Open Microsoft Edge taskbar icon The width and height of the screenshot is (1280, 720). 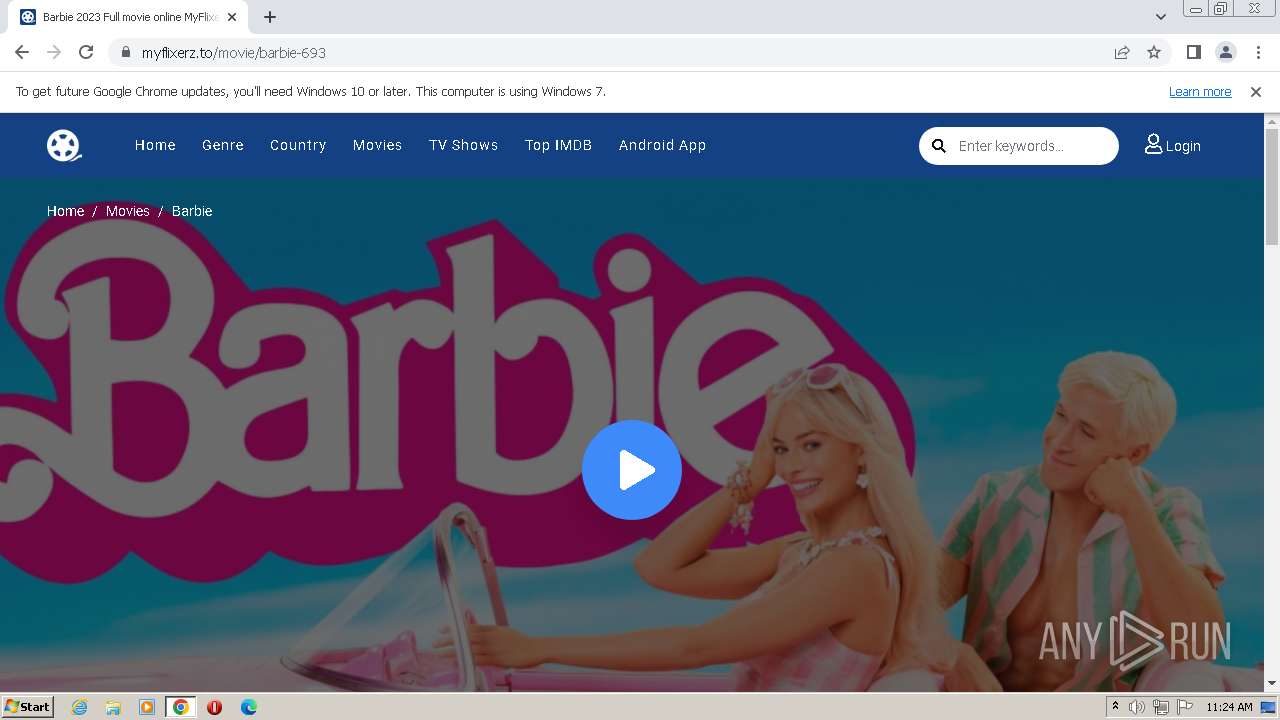coord(249,707)
